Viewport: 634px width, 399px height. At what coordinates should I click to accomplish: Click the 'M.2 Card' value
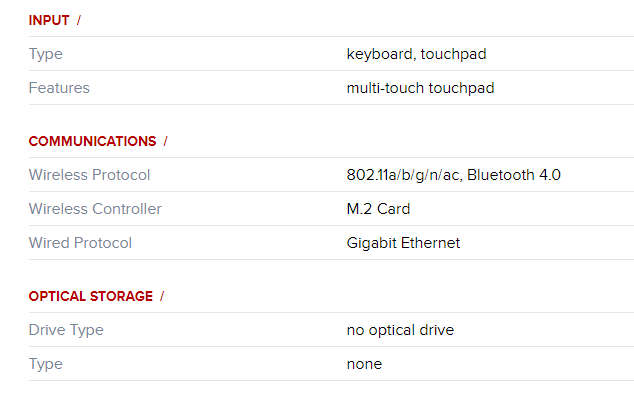point(378,209)
